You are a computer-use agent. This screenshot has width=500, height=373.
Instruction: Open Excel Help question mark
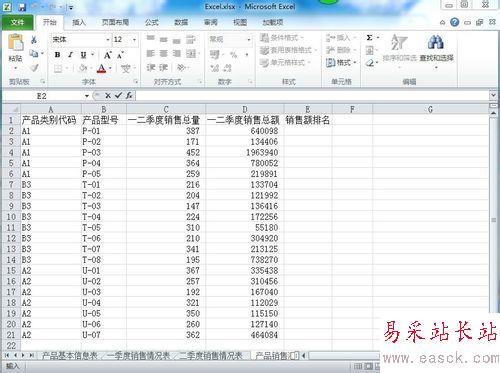pos(454,22)
